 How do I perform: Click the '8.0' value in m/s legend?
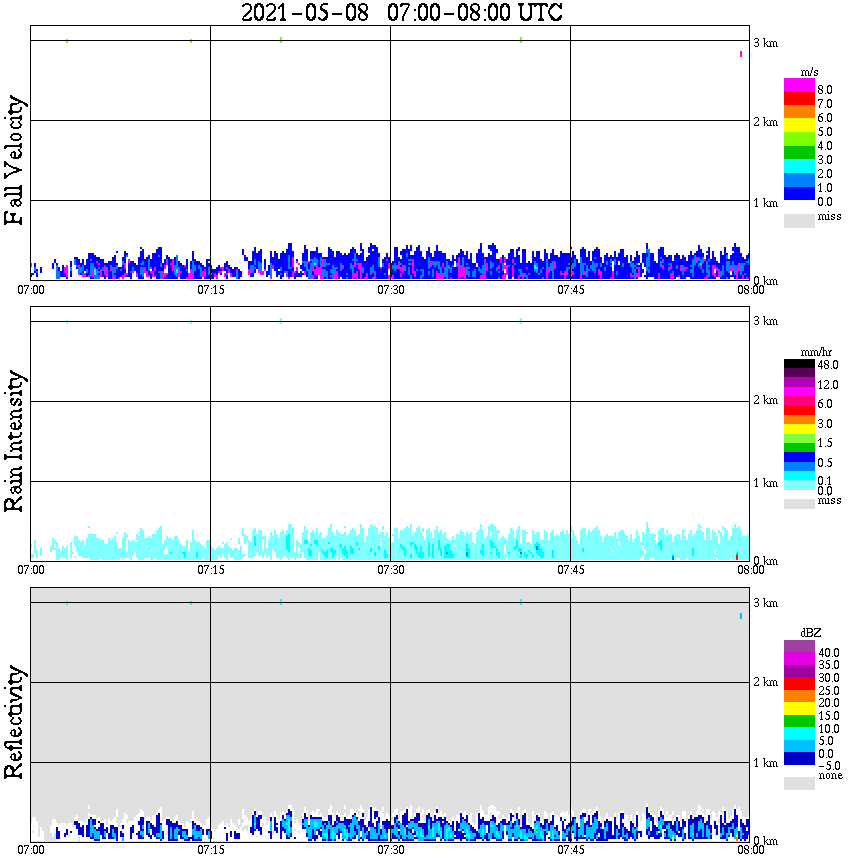[825, 90]
